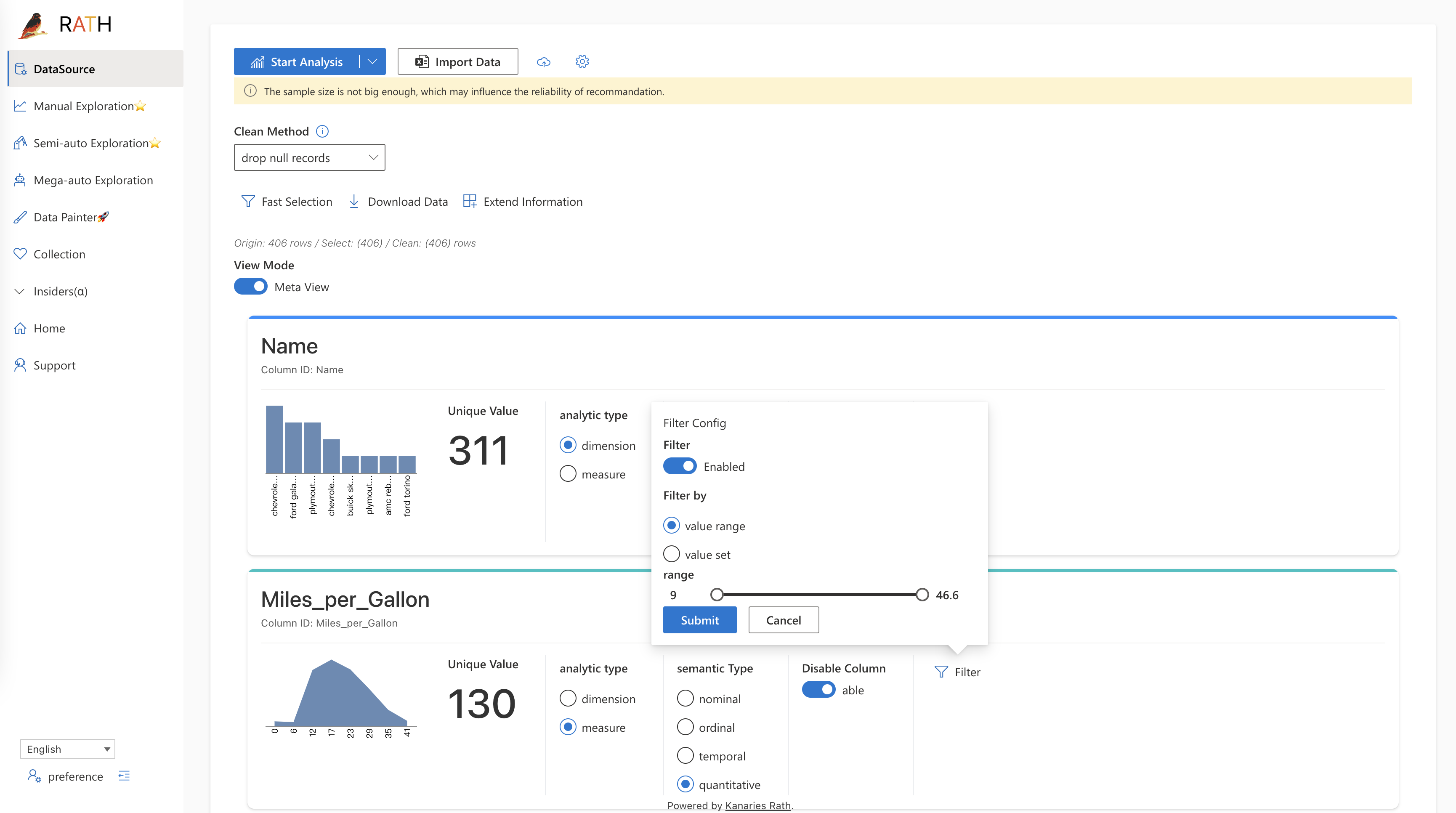
Task: Click the warning info icon in the banner
Action: 250,91
